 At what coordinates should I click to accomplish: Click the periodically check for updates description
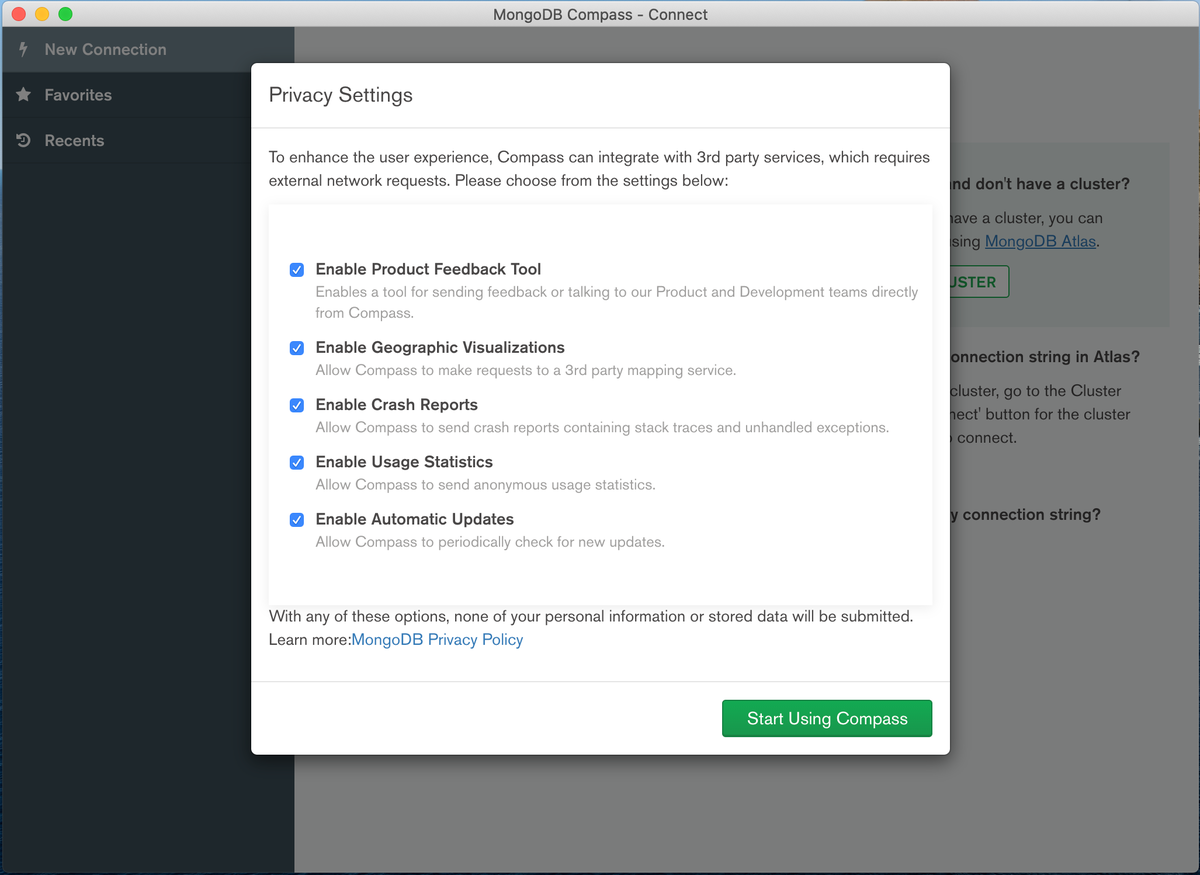[x=490, y=542]
